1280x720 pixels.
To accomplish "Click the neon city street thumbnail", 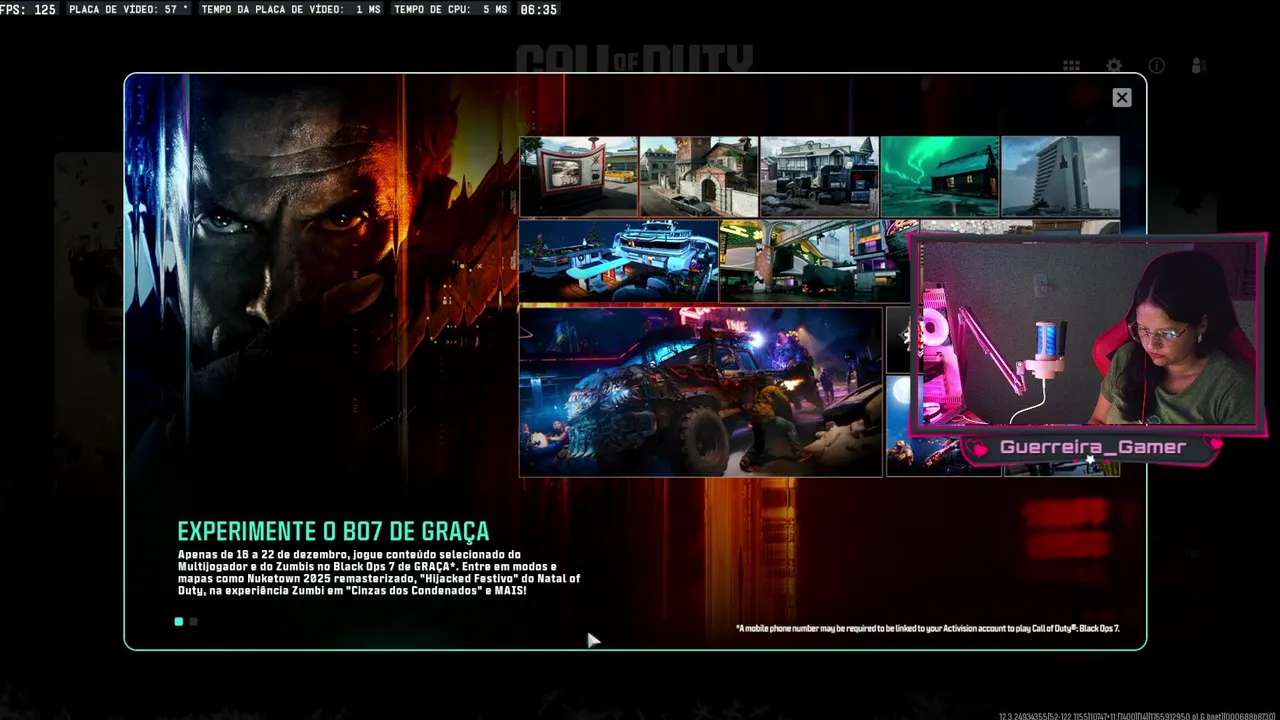I will (814, 261).
